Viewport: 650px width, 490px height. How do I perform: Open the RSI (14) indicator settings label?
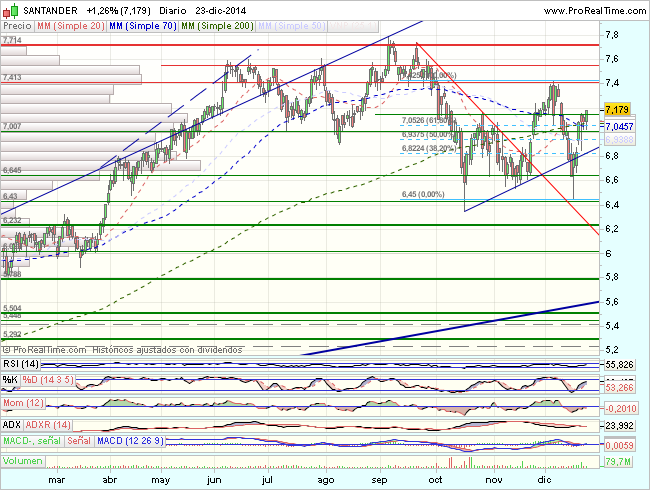point(21,364)
